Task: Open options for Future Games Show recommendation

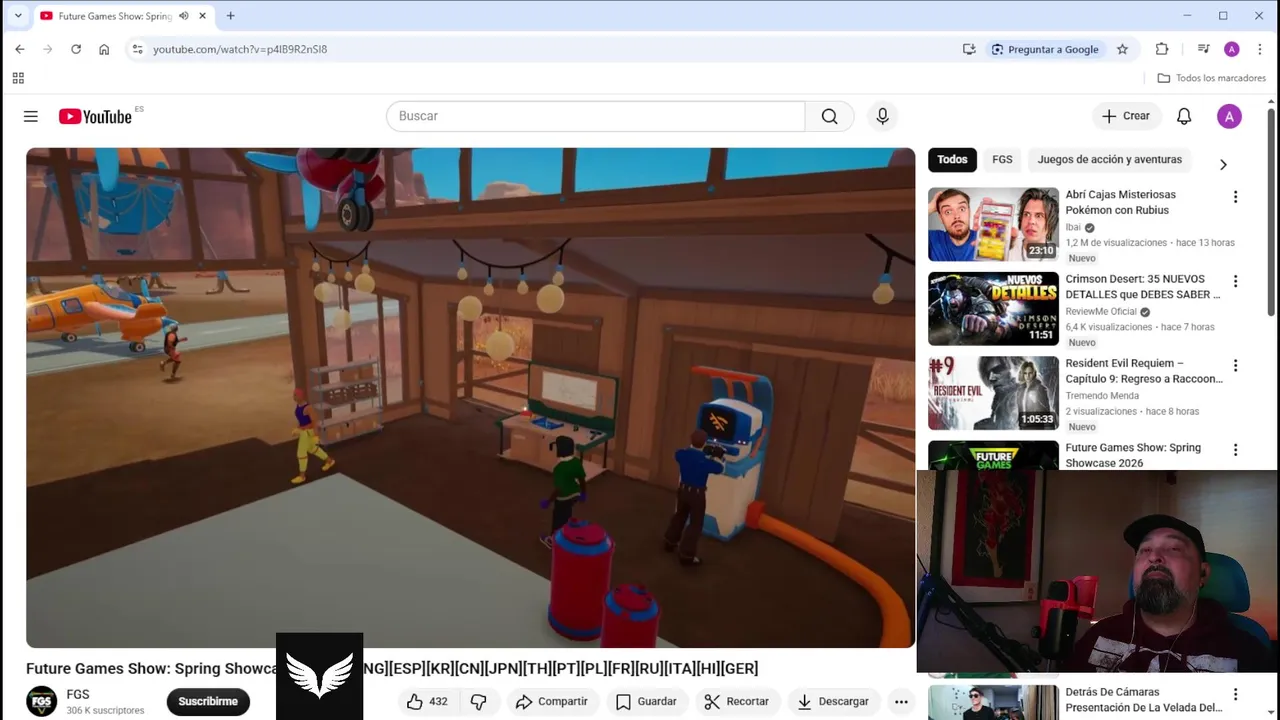Action: pos(1235,450)
